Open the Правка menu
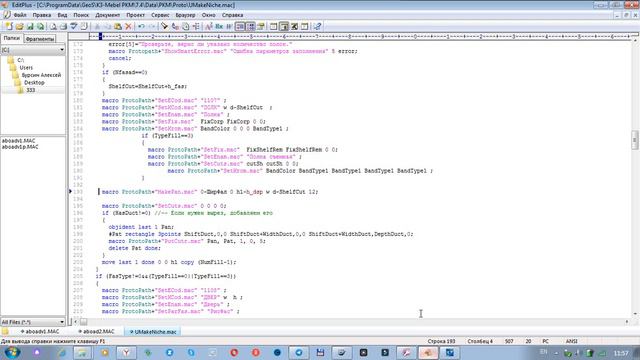Image resolution: width=640 pixels, height=360 pixels. [x=42, y=15]
